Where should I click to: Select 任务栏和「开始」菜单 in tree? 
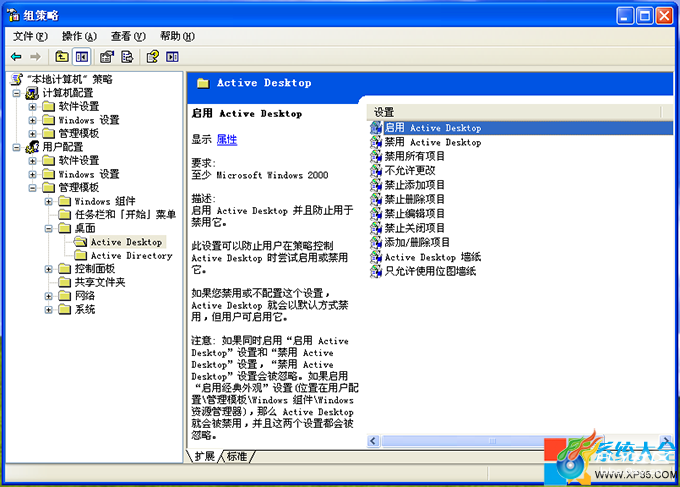(x=125, y=214)
